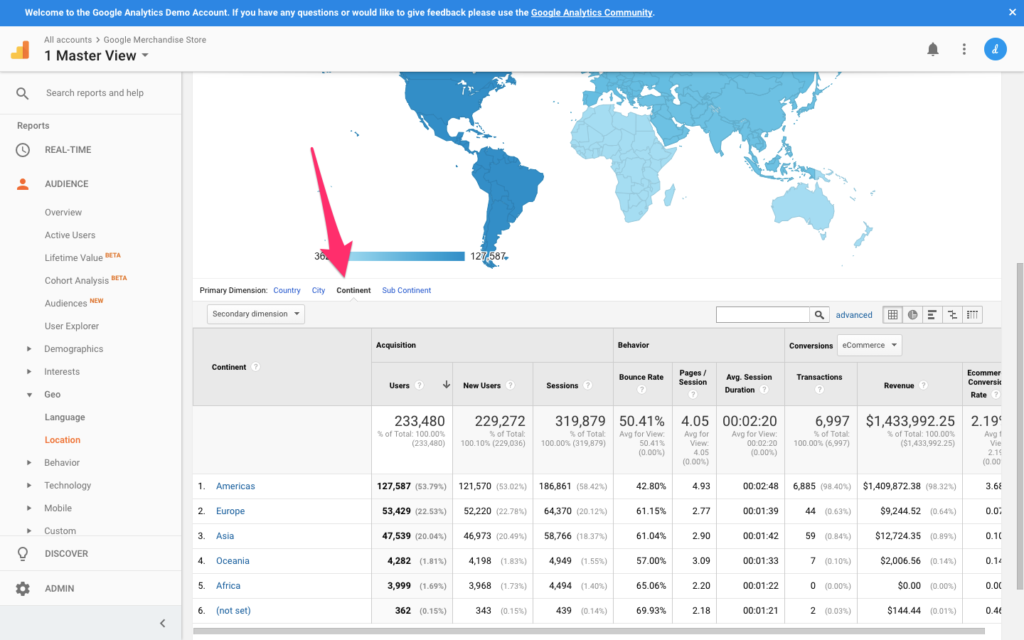Image resolution: width=1024 pixels, height=640 pixels.
Task: Switch to the data table view icon
Action: pyautogui.click(x=893, y=314)
